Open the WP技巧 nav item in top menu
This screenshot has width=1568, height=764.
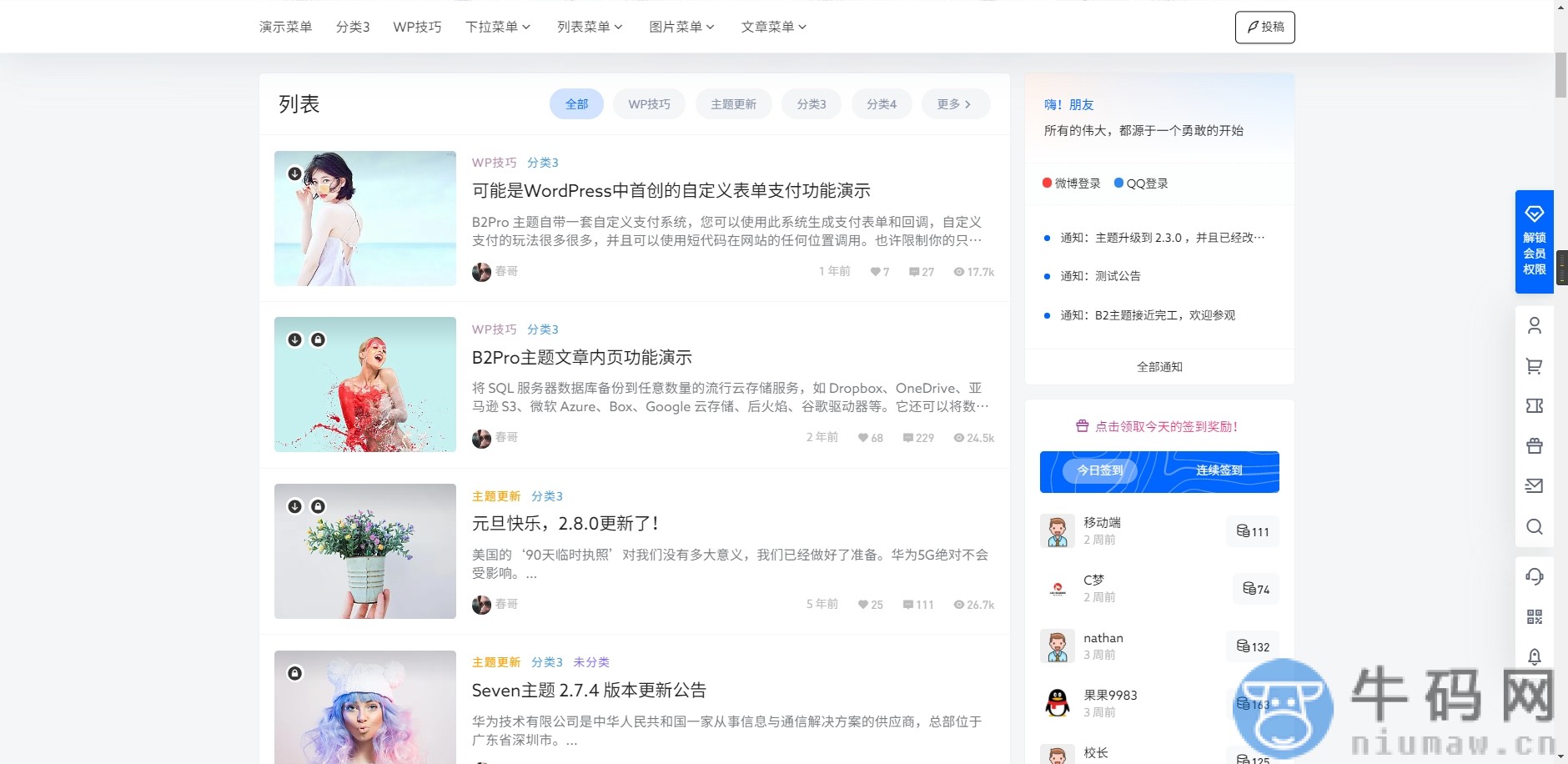417,27
